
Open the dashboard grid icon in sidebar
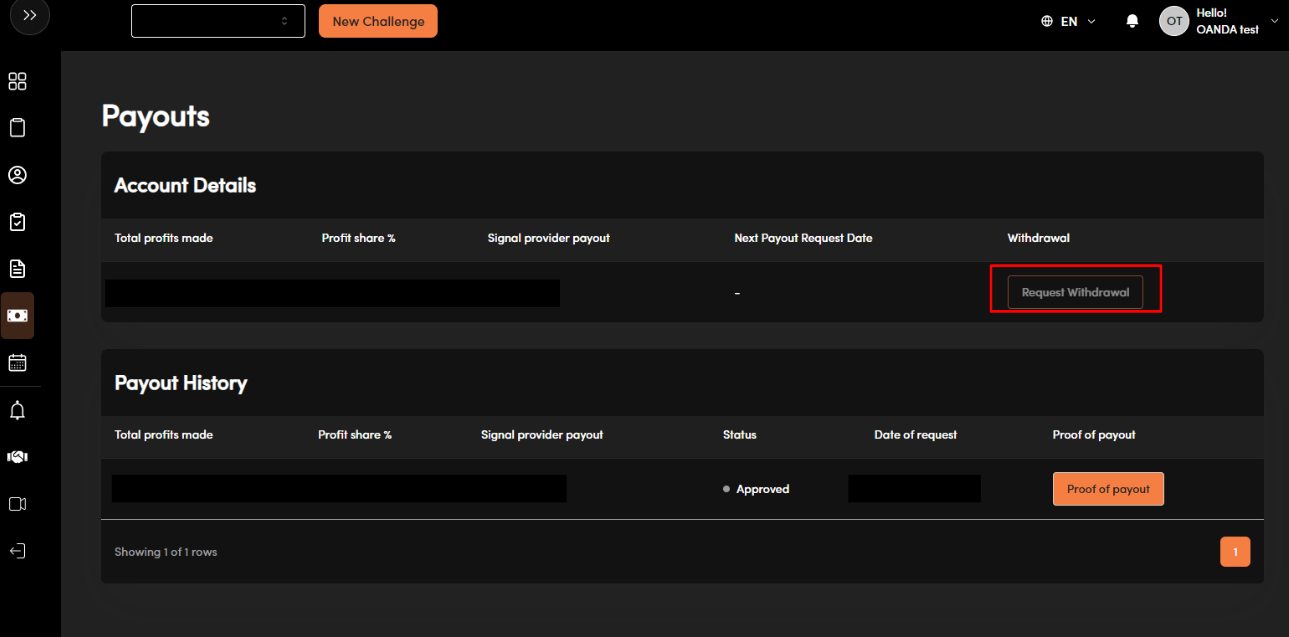pyautogui.click(x=17, y=82)
